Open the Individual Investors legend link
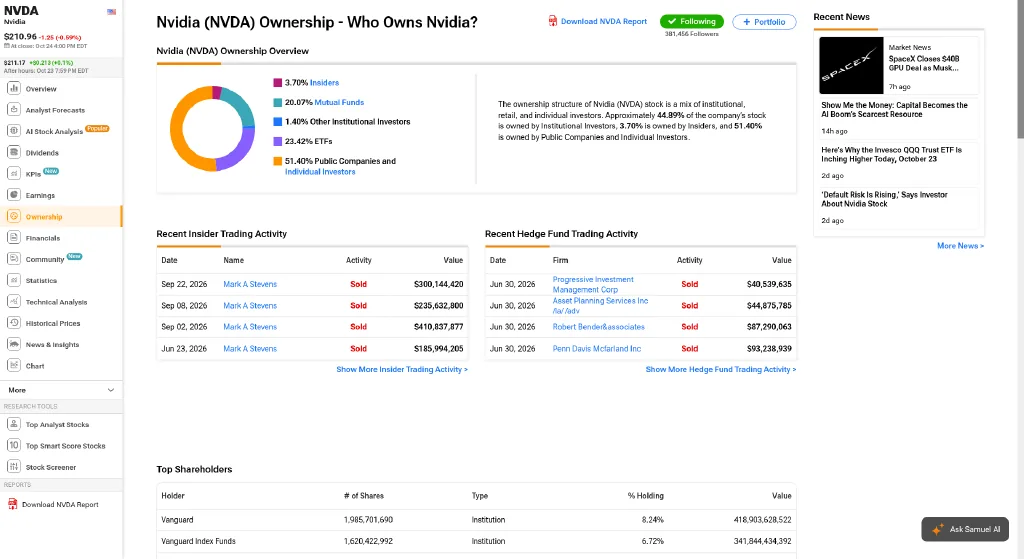 [x=320, y=172]
